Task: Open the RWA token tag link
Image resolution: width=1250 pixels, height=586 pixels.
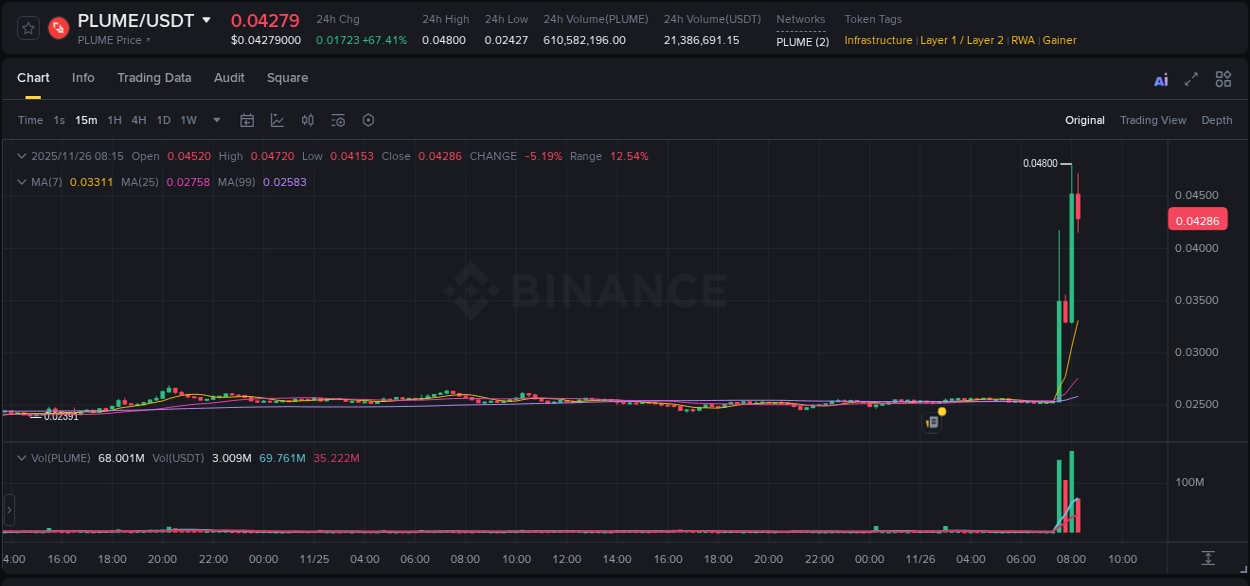Action: 1023,41
